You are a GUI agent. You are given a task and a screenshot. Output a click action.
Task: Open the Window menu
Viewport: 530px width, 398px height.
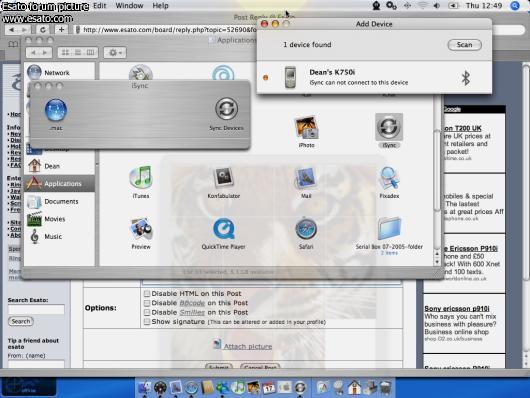(129, 6)
